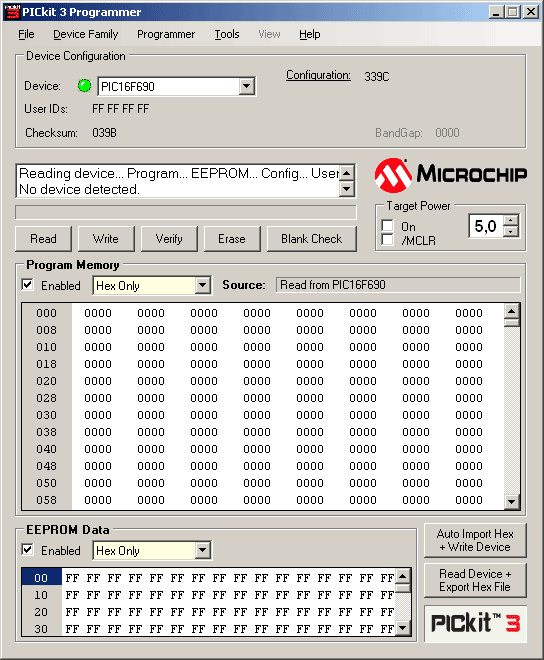Image resolution: width=544 pixels, height=660 pixels.
Task: Click User IDs value FF FF FF FF
Action: point(120,109)
